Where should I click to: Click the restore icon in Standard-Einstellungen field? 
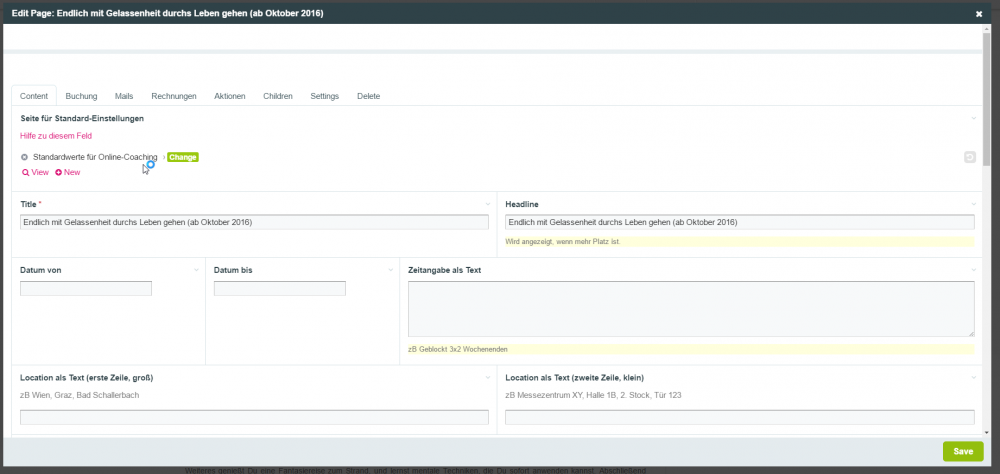[x=969, y=157]
